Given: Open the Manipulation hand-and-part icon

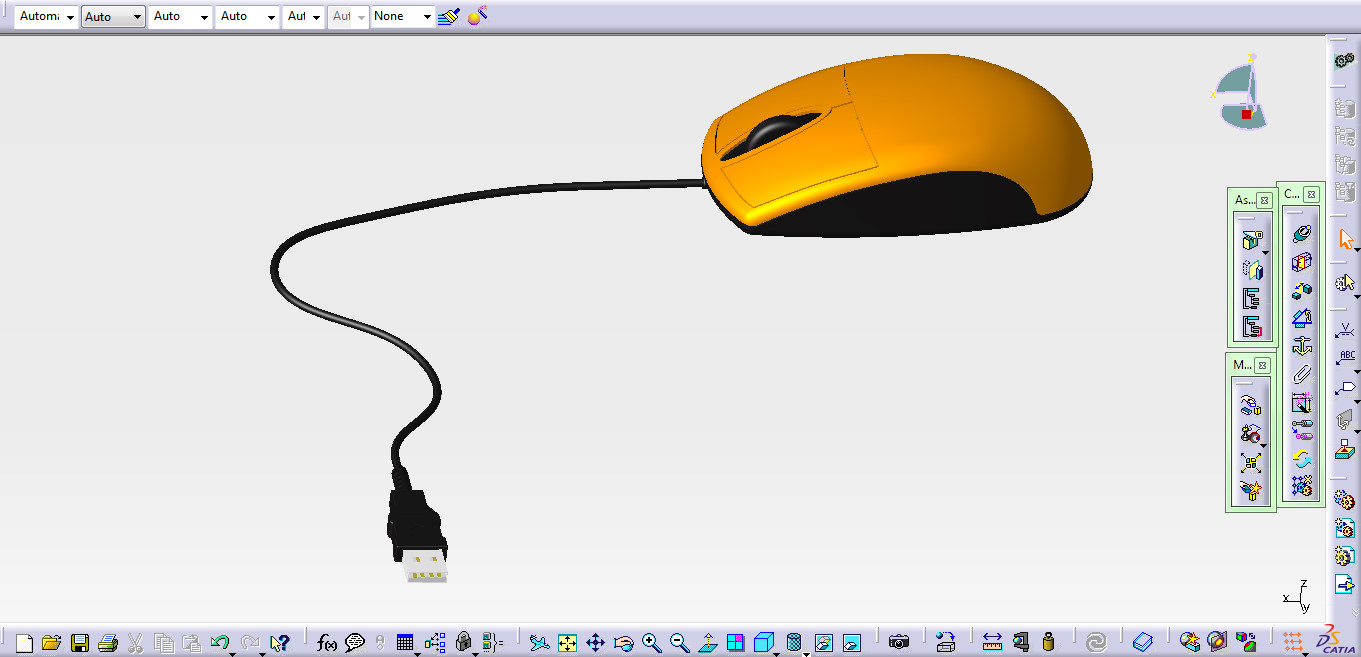Looking at the screenshot, I should 1250,405.
